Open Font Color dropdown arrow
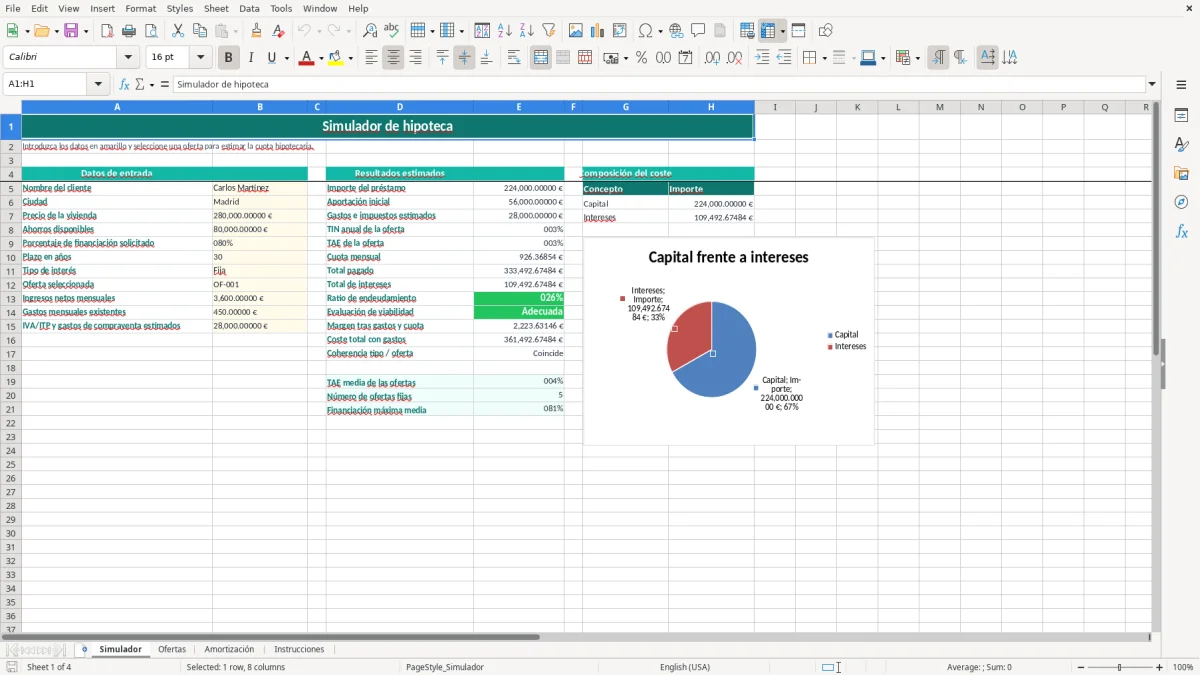The width and height of the screenshot is (1200, 675). click(x=320, y=58)
